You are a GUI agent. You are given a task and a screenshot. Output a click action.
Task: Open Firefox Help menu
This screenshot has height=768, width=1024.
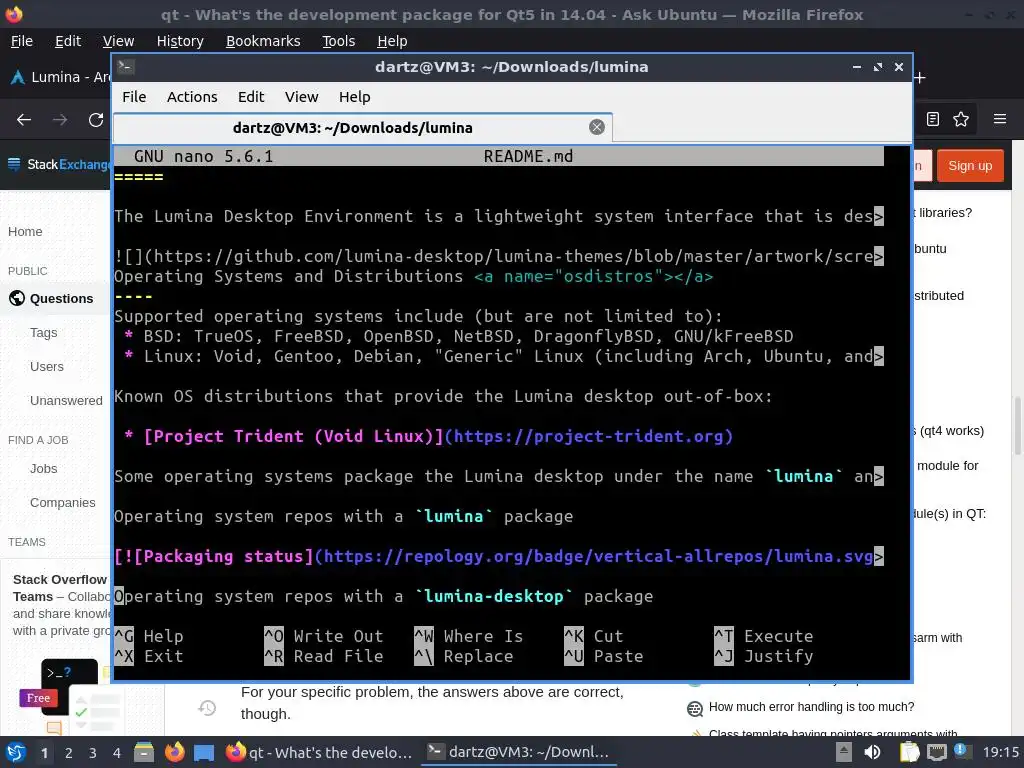(392, 41)
